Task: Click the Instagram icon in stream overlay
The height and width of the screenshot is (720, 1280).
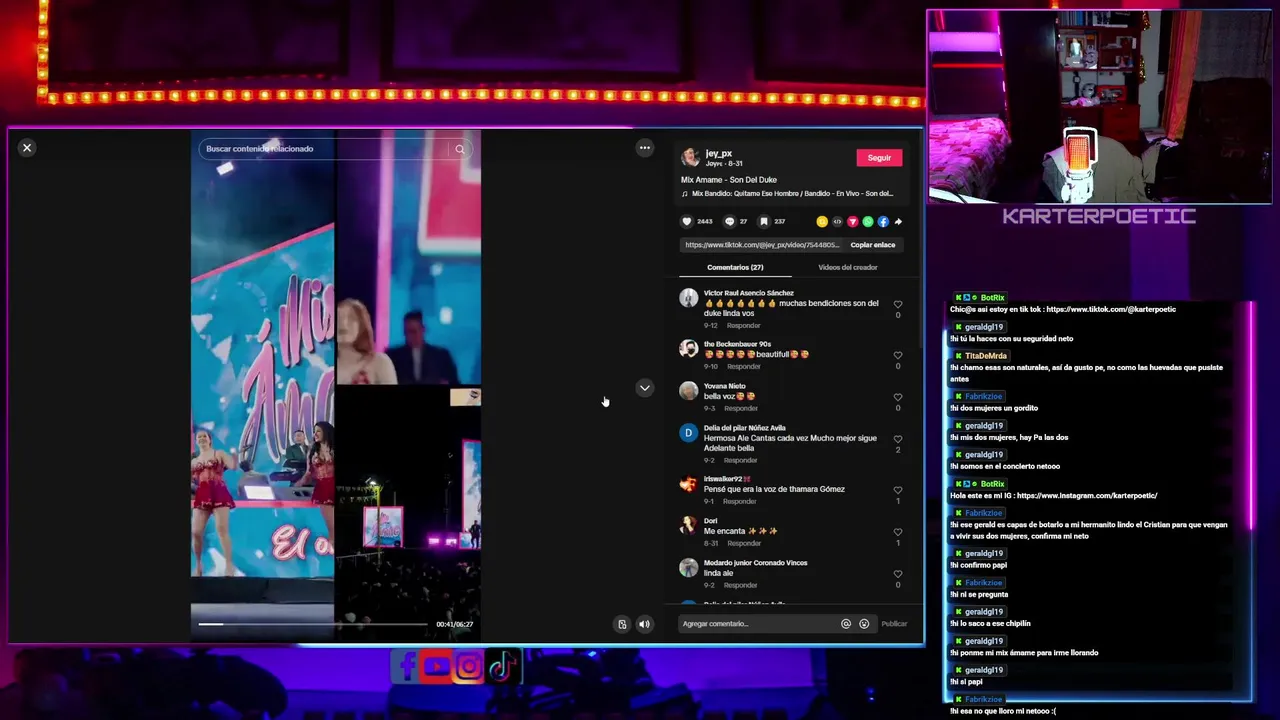Action: pyautogui.click(x=469, y=666)
